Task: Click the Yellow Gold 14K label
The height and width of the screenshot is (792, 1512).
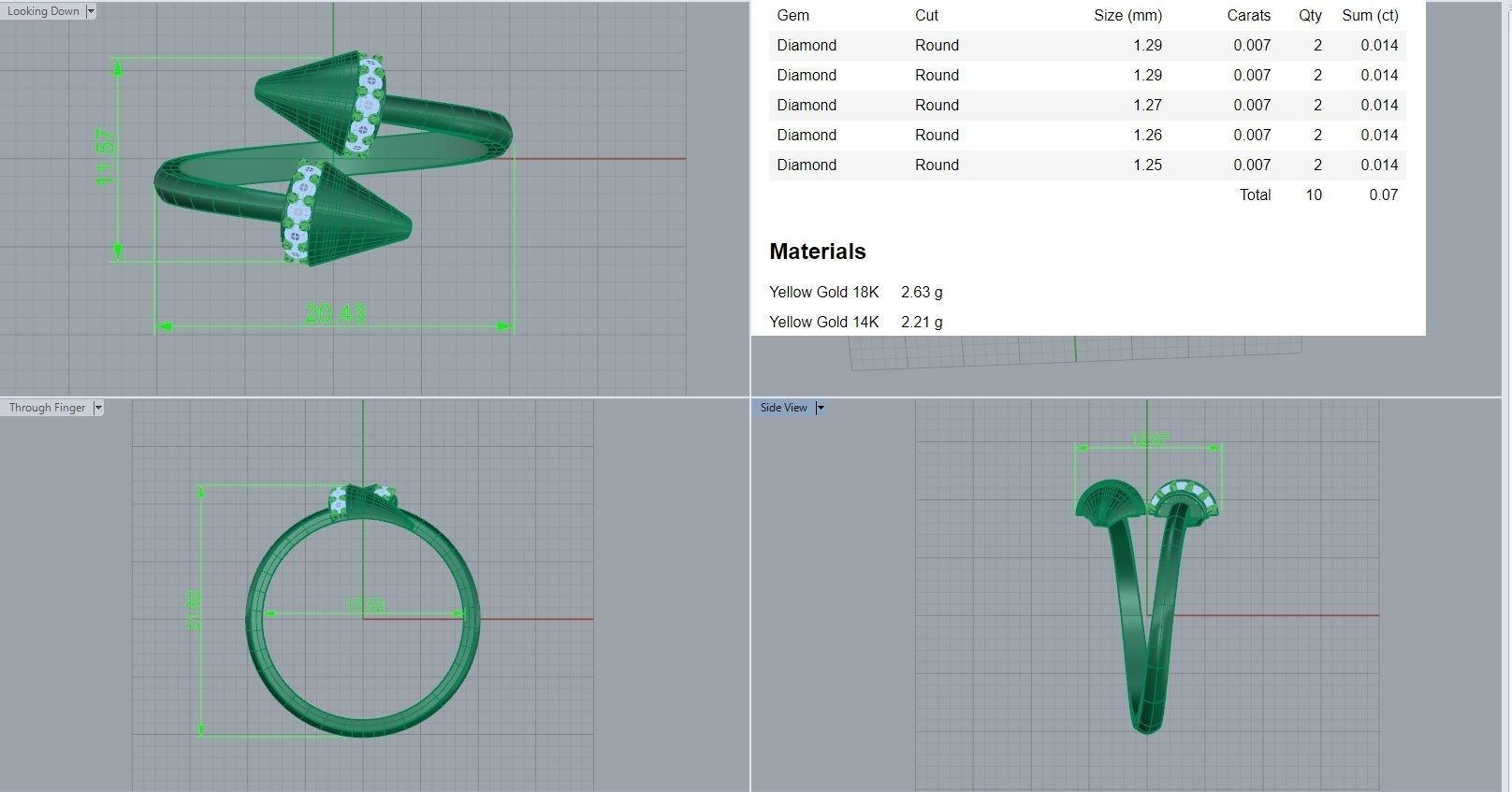Action: point(824,322)
